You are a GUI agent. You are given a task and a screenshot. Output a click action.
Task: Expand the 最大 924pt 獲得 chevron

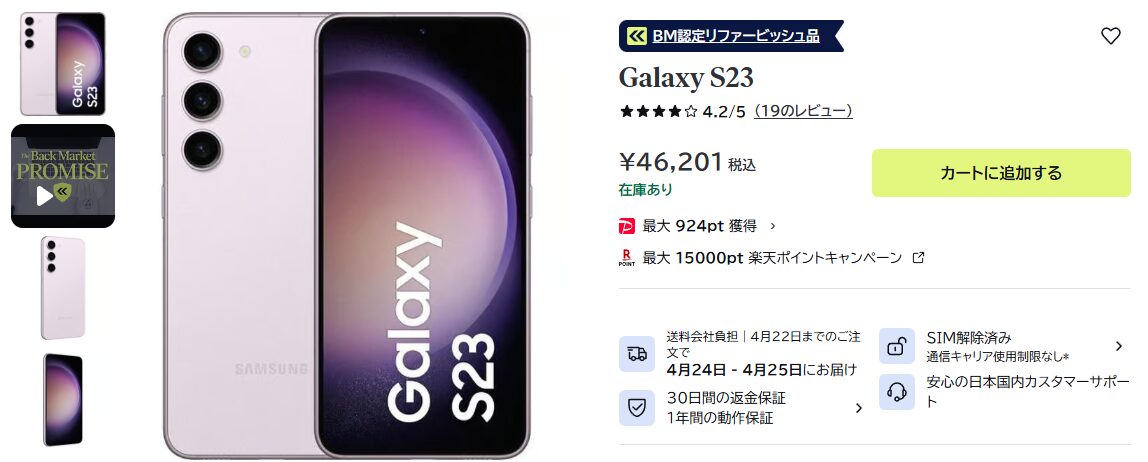772,226
